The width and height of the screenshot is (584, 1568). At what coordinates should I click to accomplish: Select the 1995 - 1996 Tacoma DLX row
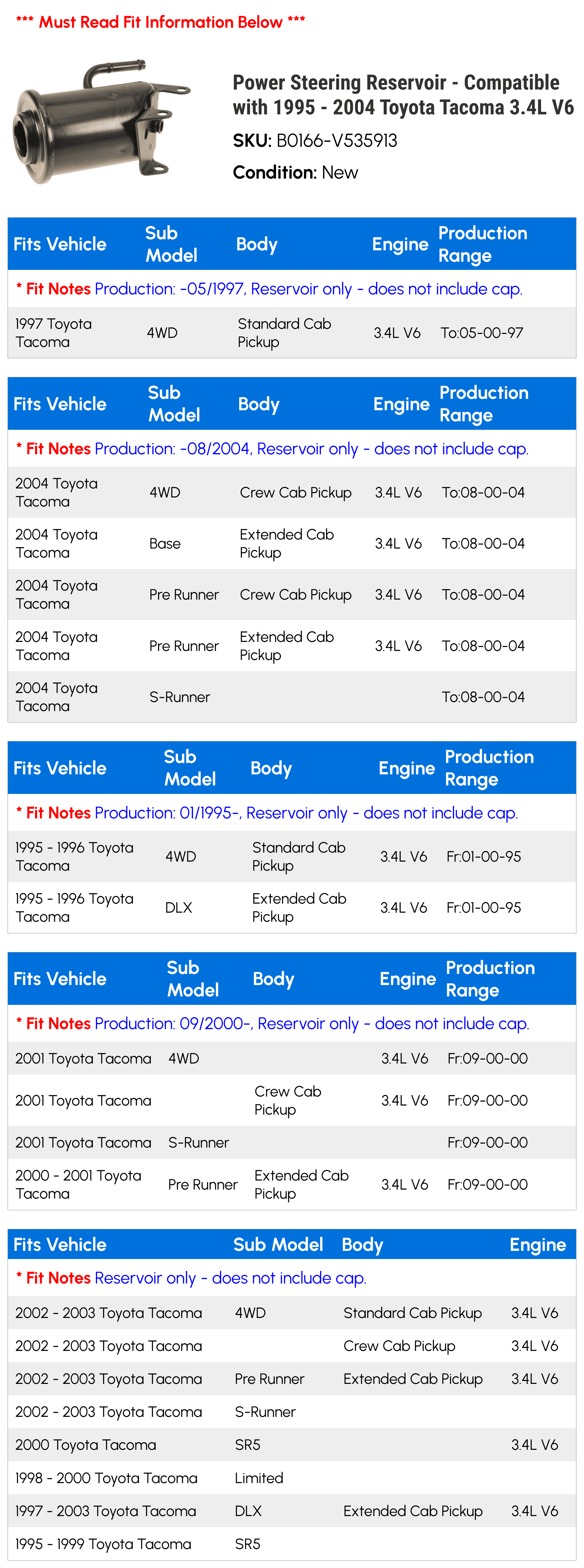[x=292, y=907]
